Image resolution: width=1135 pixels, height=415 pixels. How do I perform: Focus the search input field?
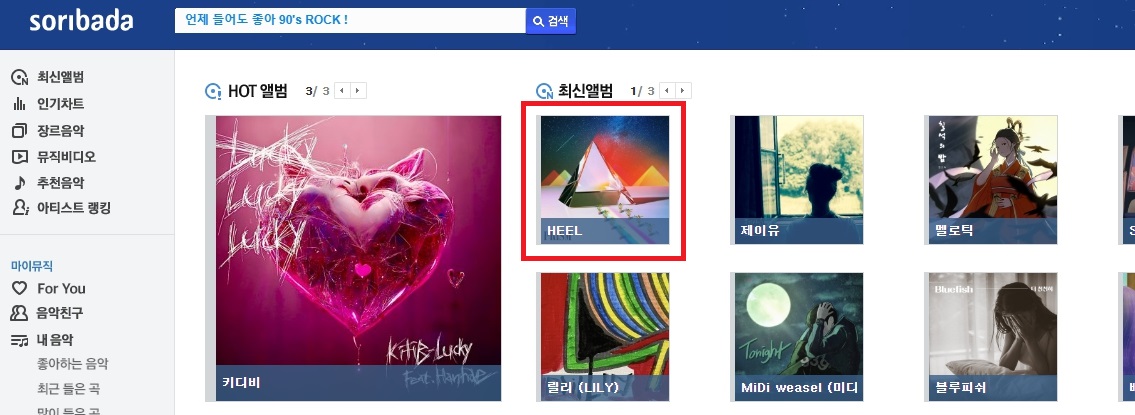coord(350,21)
